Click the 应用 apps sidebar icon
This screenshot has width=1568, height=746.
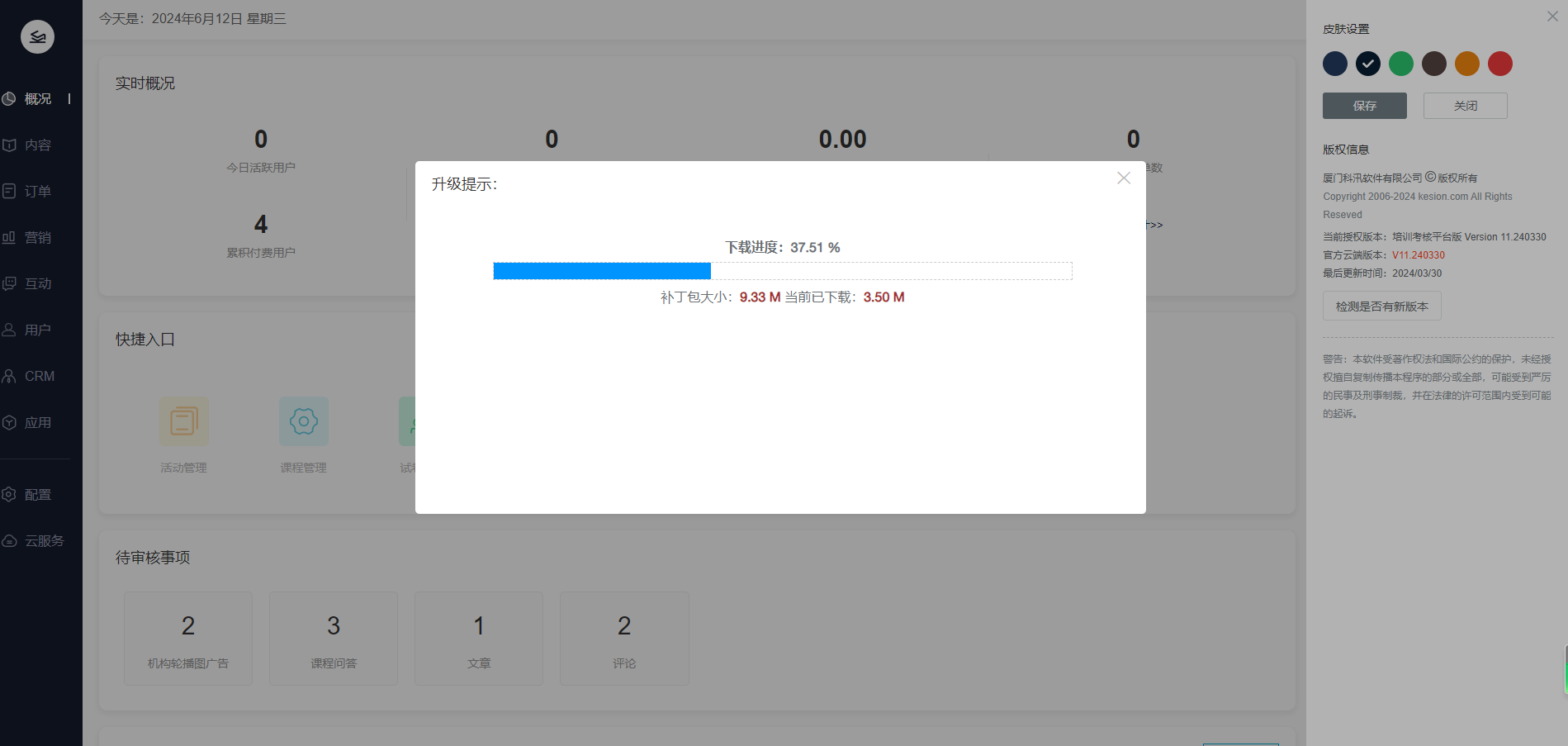9,422
